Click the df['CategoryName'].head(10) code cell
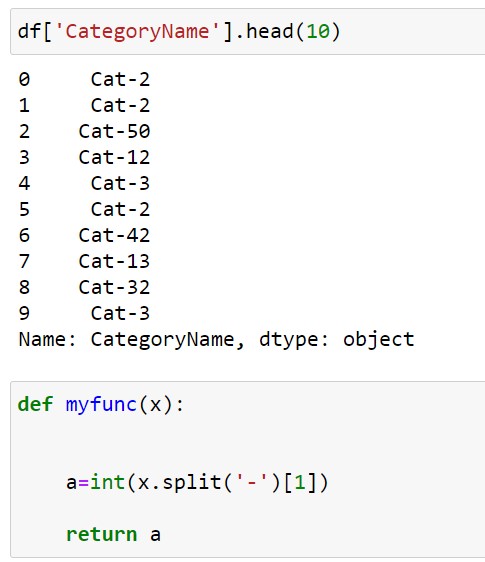485x562 pixels. point(247,32)
